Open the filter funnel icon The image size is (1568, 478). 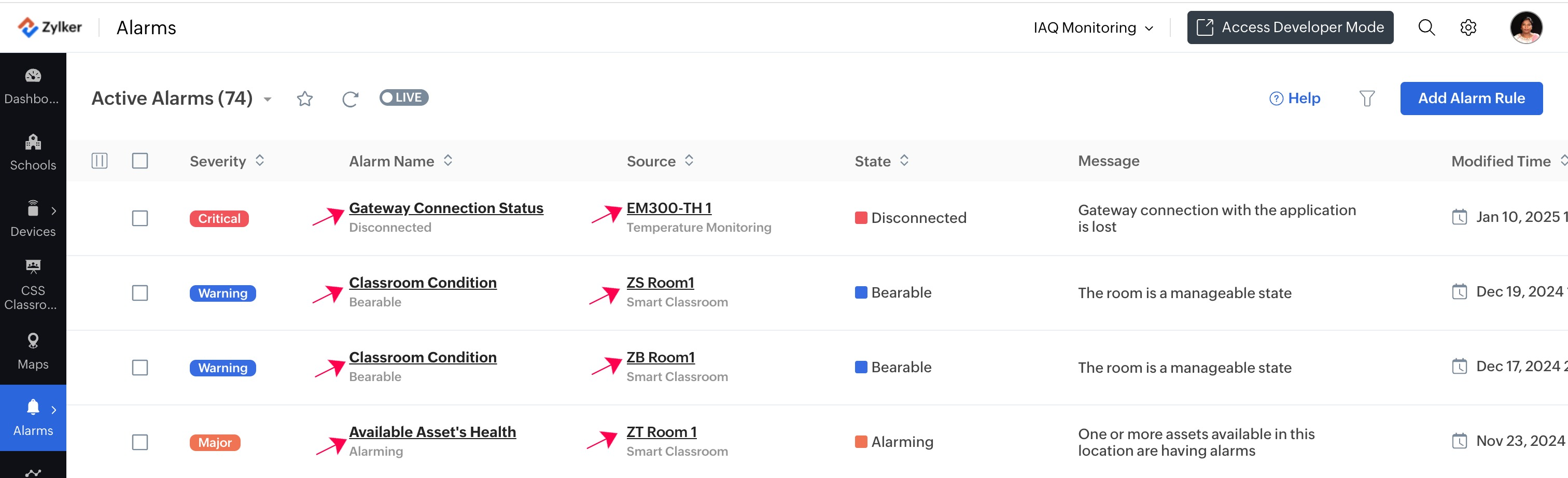1366,98
